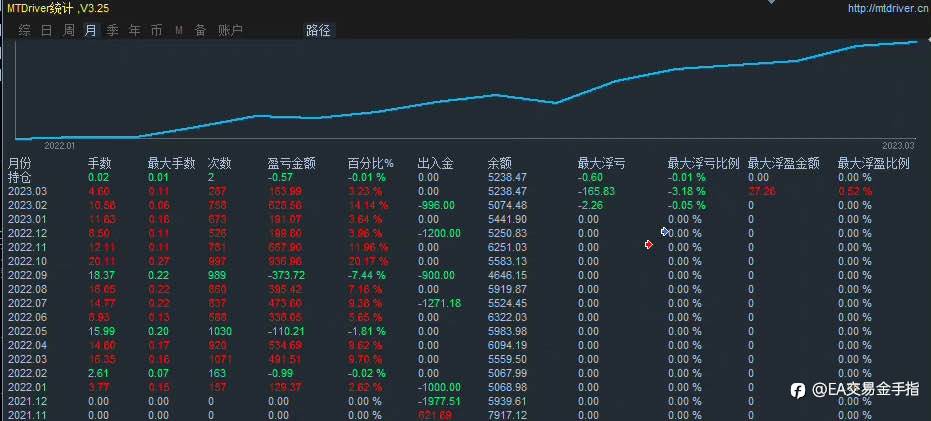Switch to the 年 yearly tab
The width and height of the screenshot is (931, 421).
click(x=135, y=30)
